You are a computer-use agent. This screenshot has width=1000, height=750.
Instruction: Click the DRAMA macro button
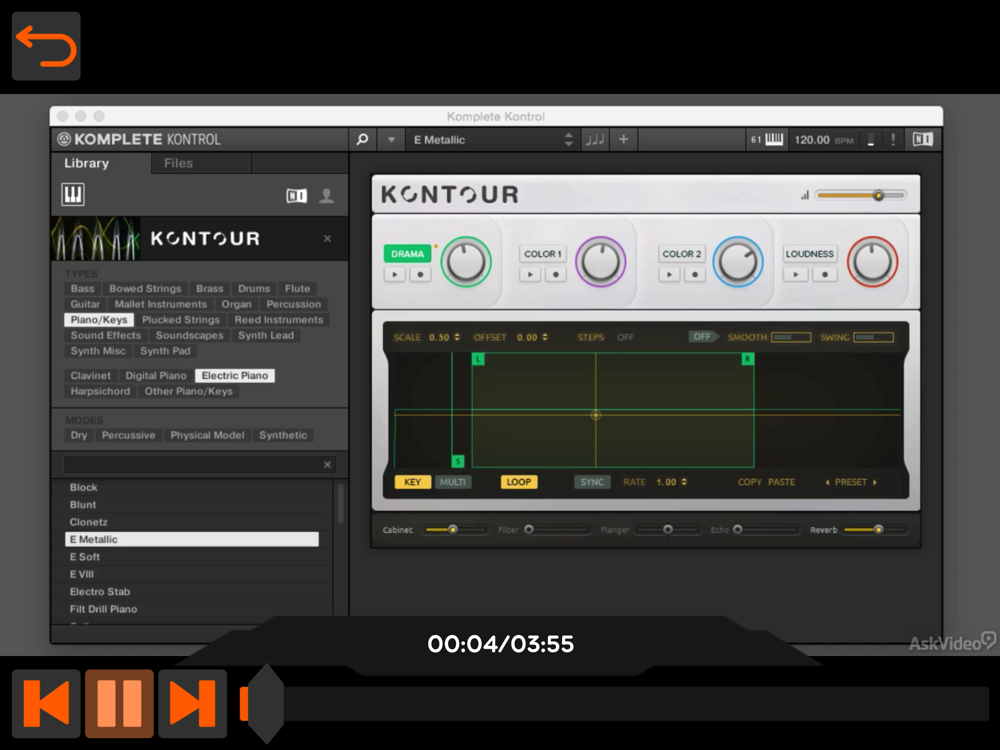click(408, 254)
